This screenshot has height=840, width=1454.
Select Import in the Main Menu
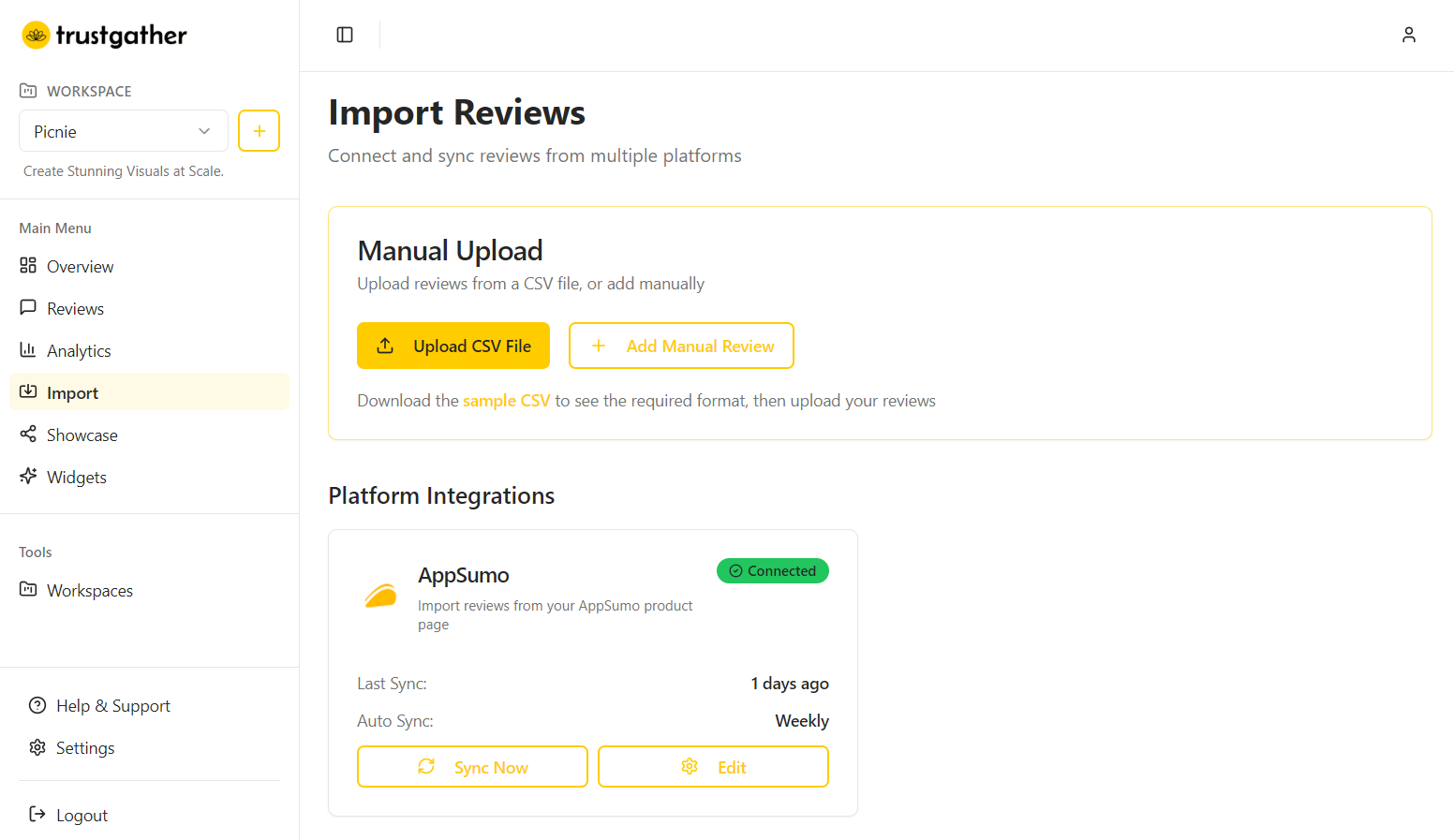(72, 392)
